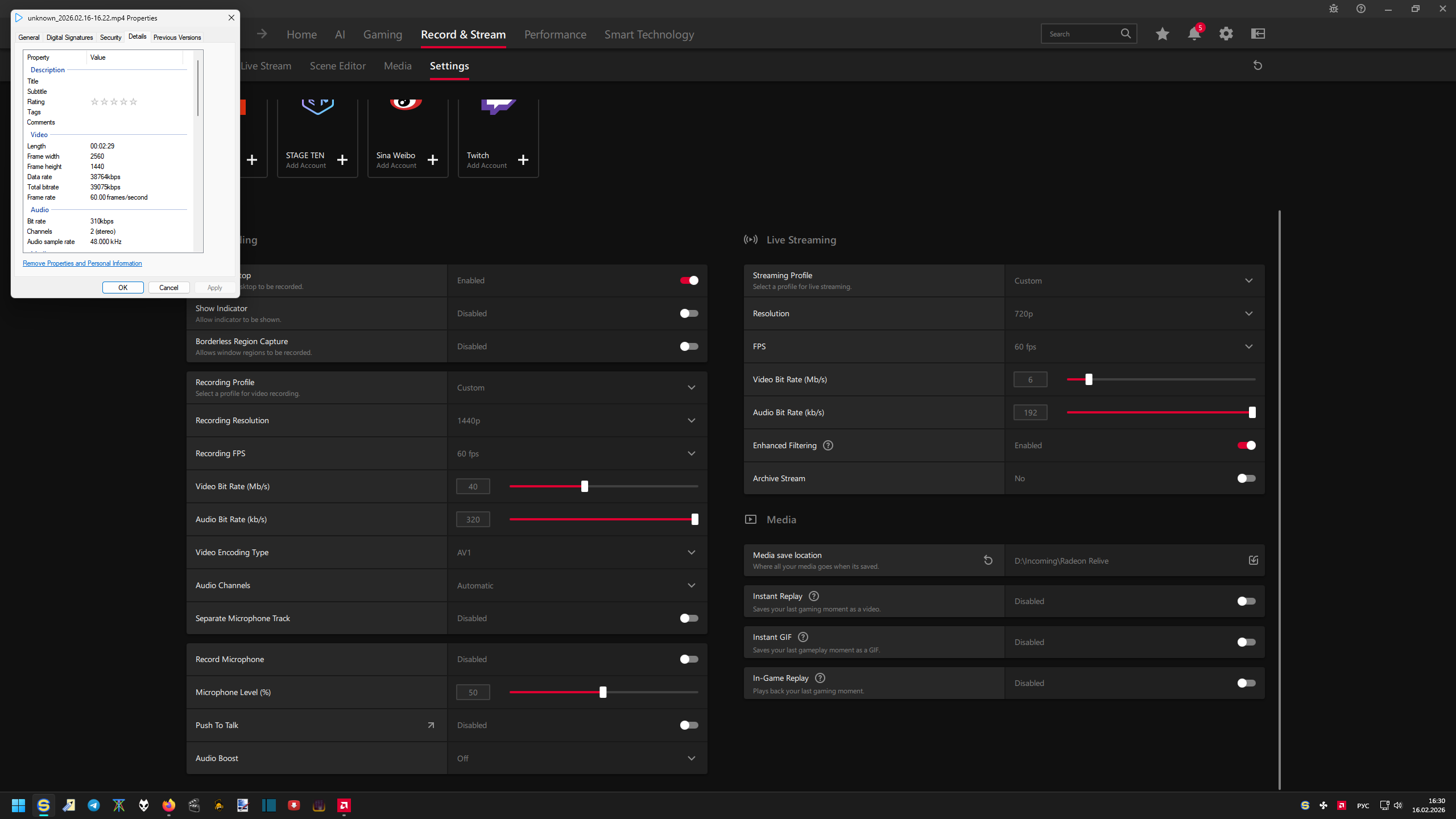This screenshot has width=1456, height=819.
Task: Switch to the Performance tab
Action: (x=555, y=35)
